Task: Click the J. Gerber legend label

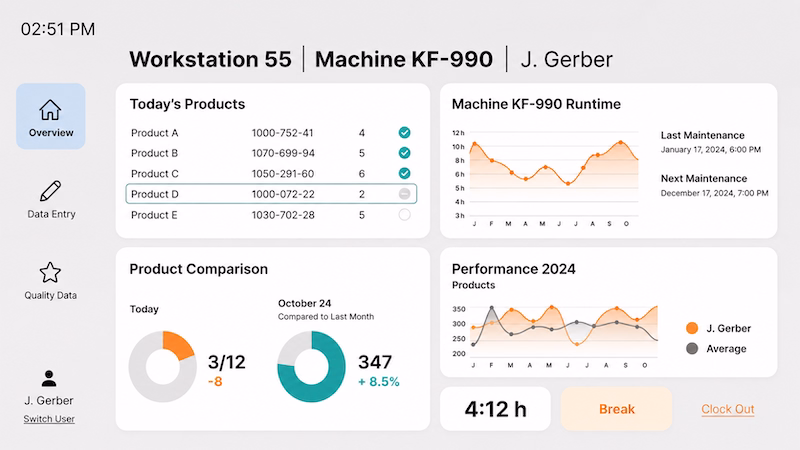Action: 729,329
